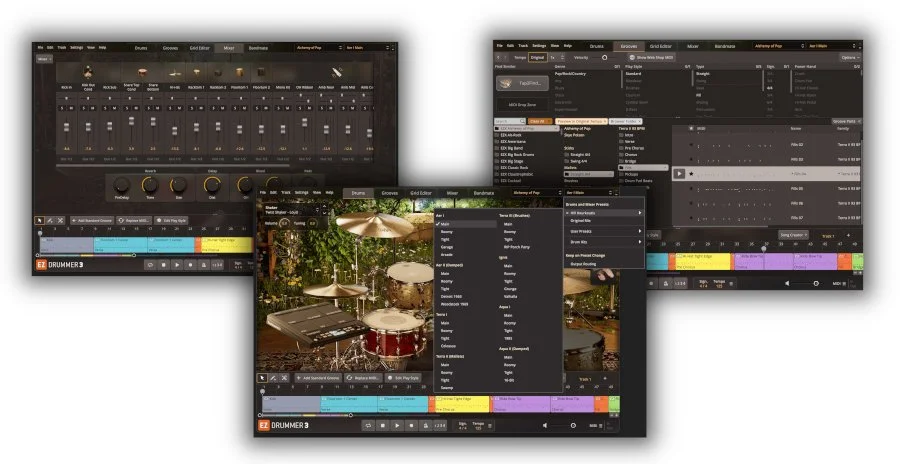Mute the Kick In mixer channel

coord(71,108)
